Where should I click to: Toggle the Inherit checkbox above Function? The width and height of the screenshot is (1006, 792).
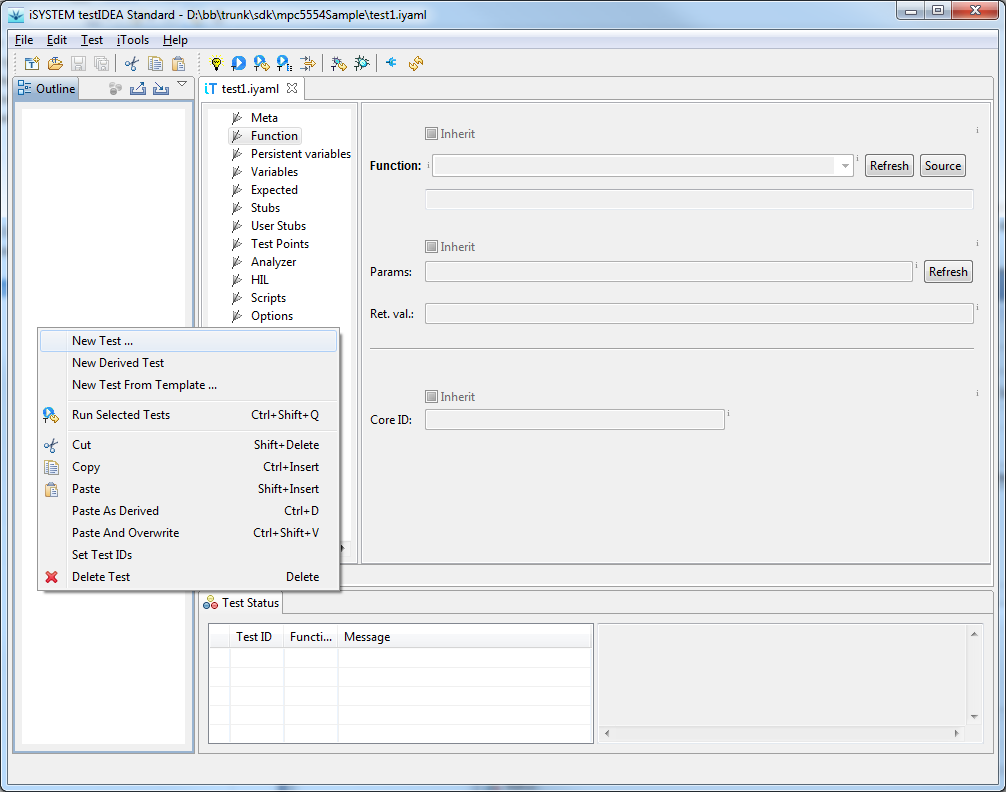pyautogui.click(x=431, y=133)
